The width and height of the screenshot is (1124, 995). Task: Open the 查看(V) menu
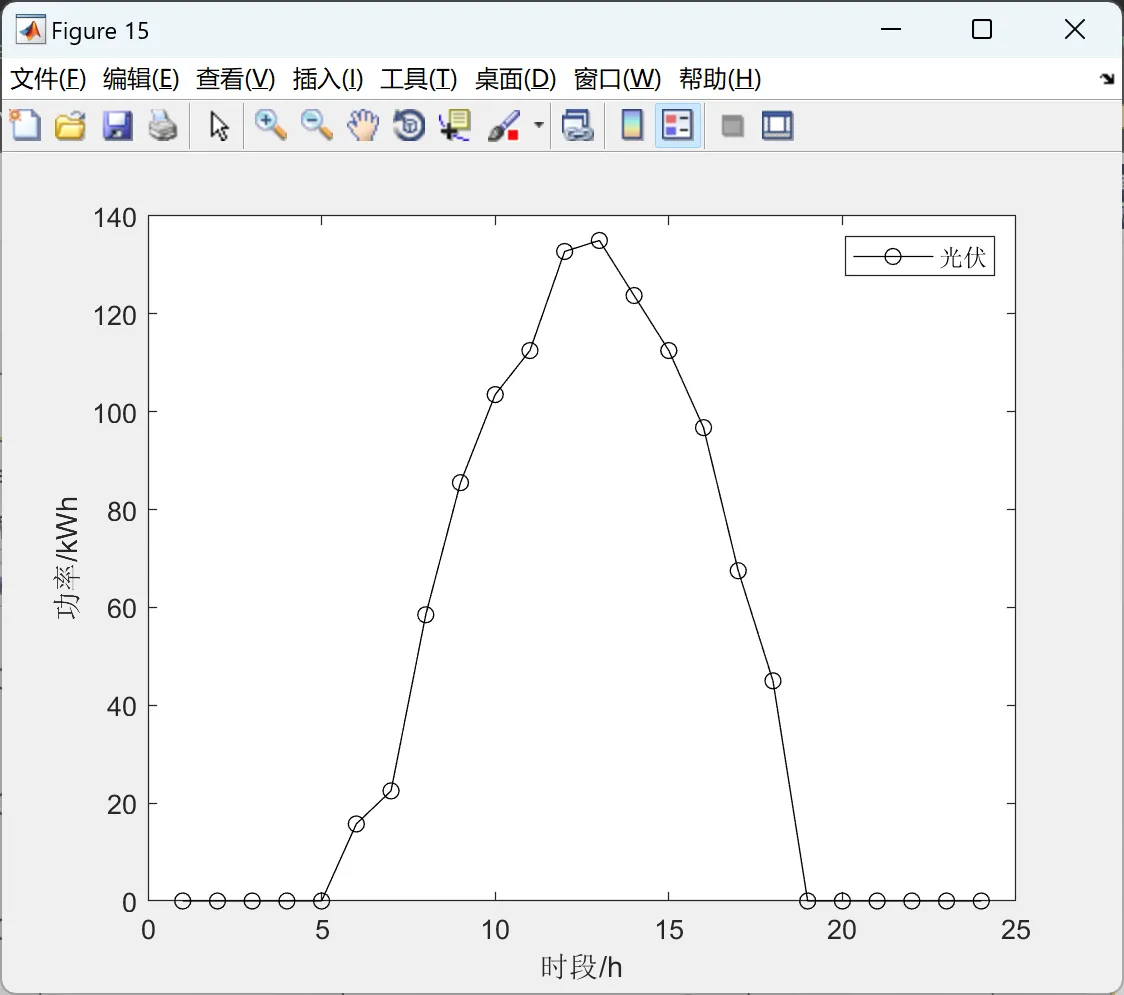point(236,79)
